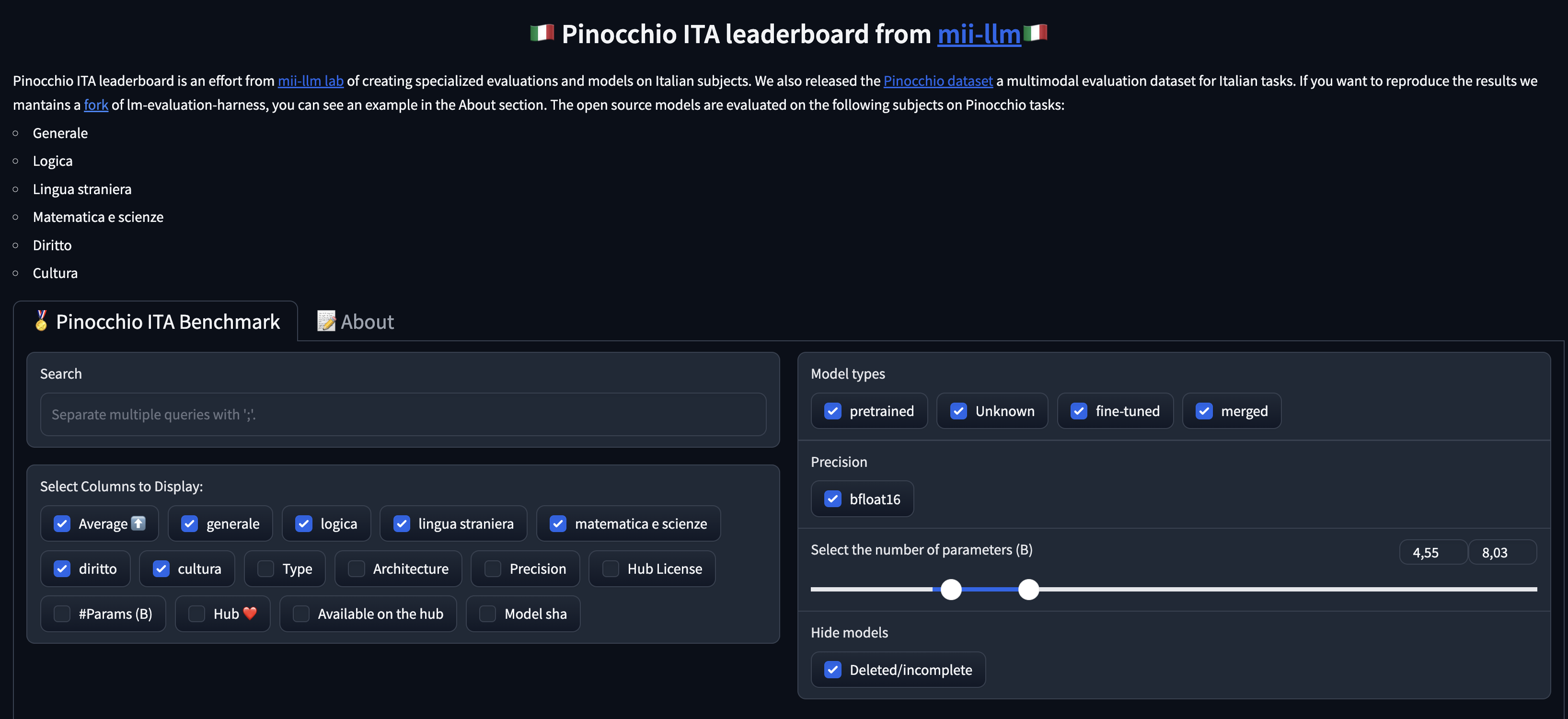Uncheck the pretrained model type
Viewport: 1568px width, 719px height.
point(833,412)
